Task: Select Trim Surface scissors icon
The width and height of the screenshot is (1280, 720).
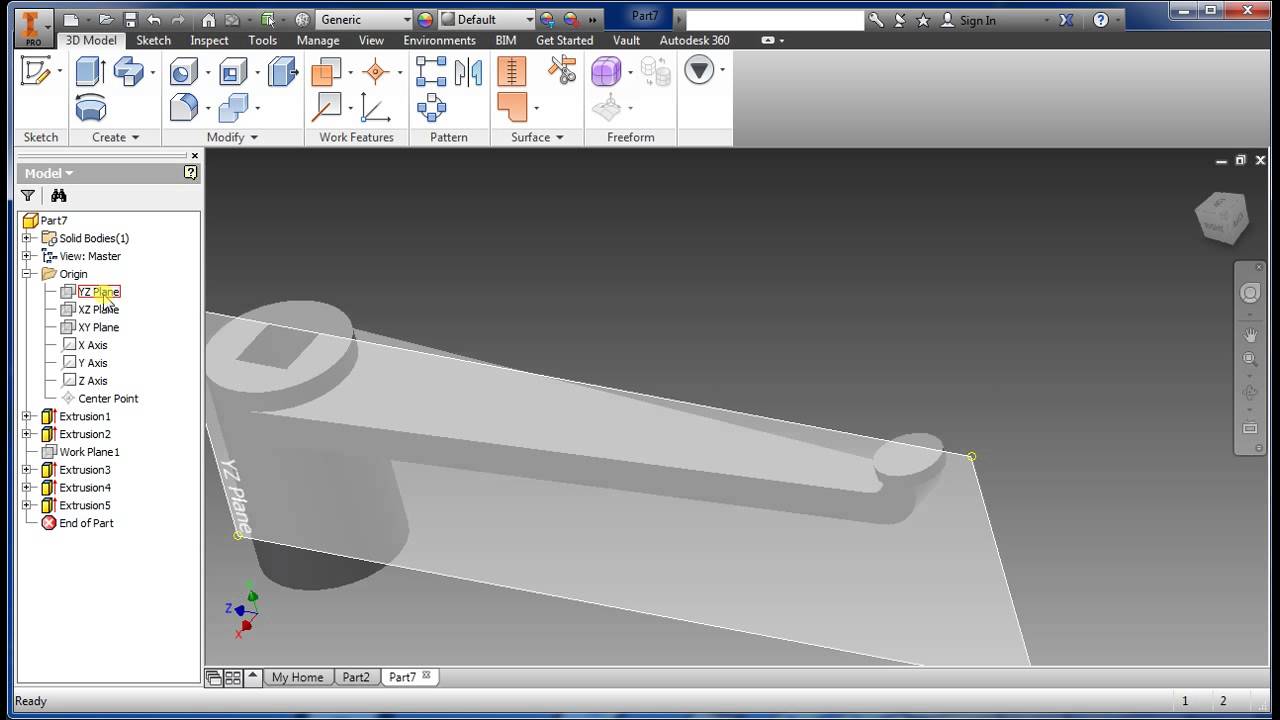Action: click(x=562, y=71)
